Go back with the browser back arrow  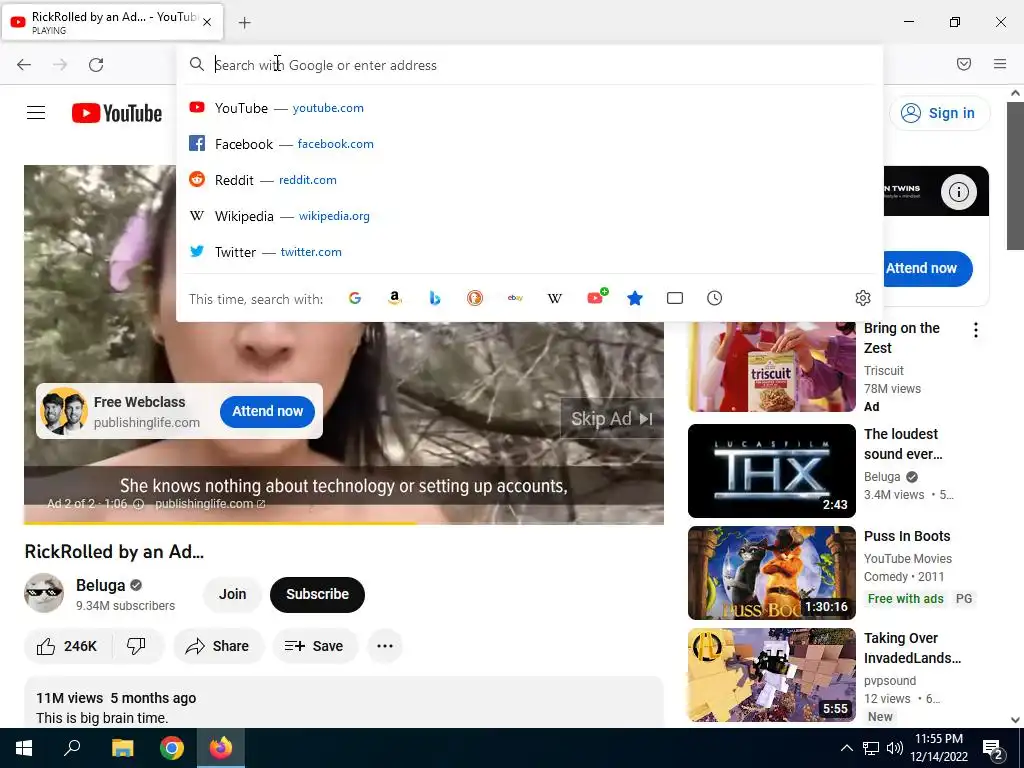tap(24, 65)
